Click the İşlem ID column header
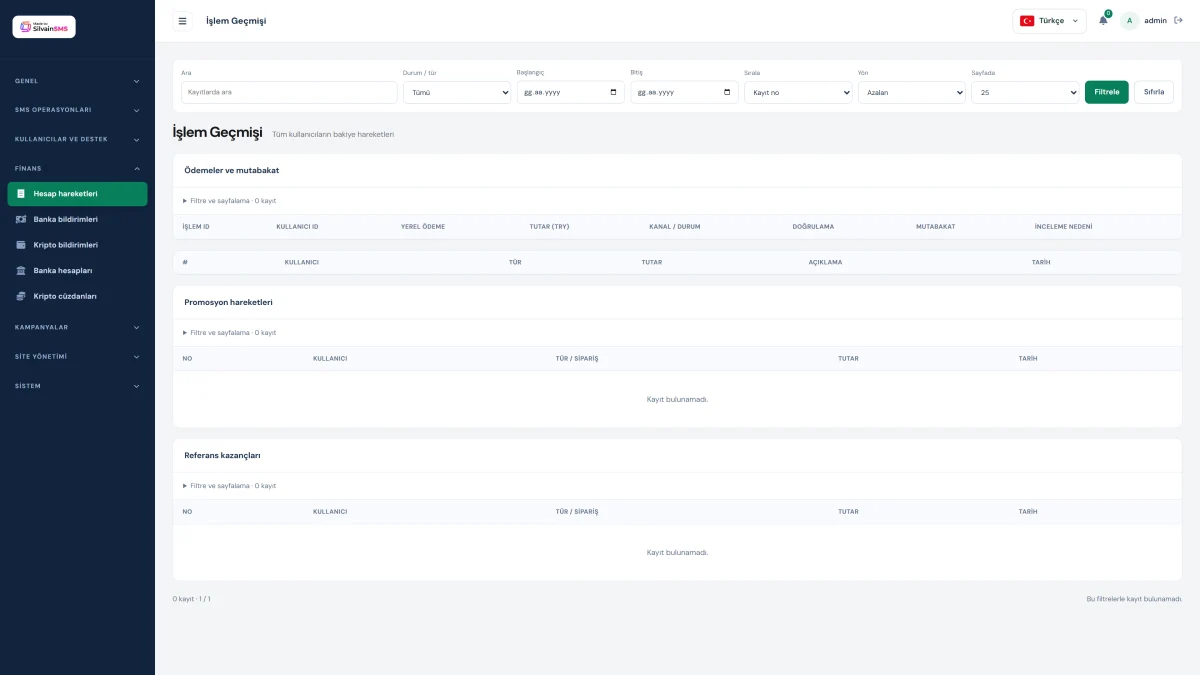The height and width of the screenshot is (675, 1200). pyautogui.click(x=196, y=227)
